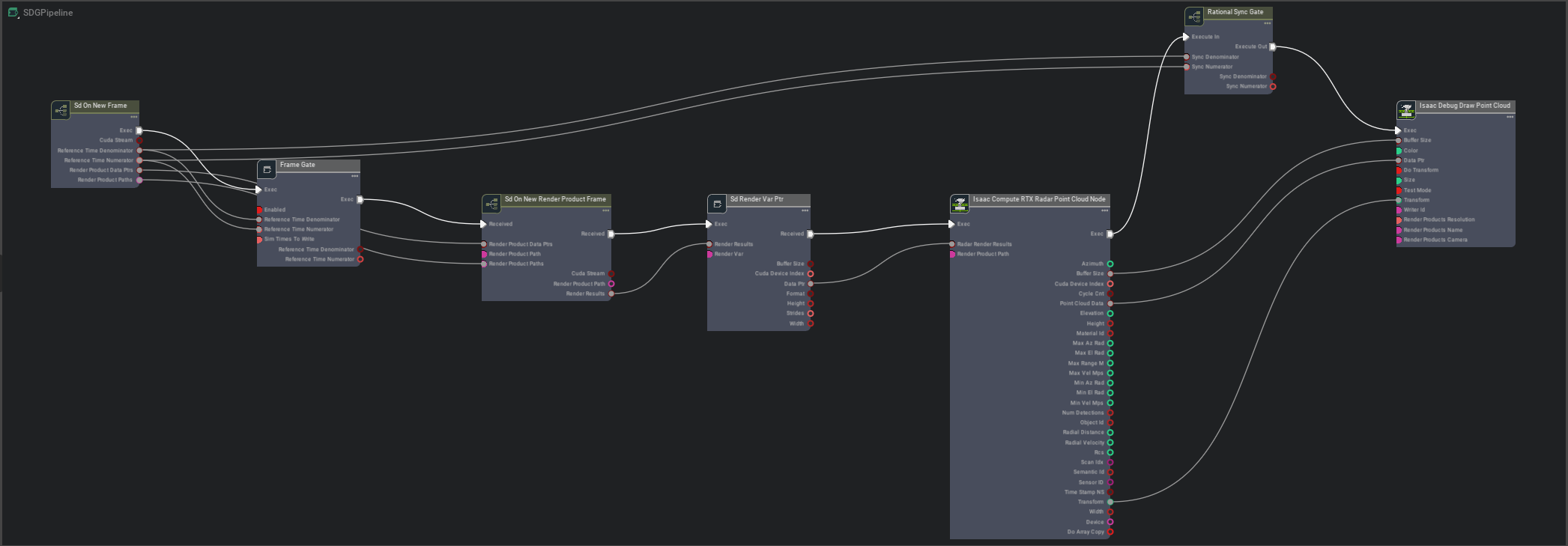Click the Min El Rad output pin

point(1110,392)
